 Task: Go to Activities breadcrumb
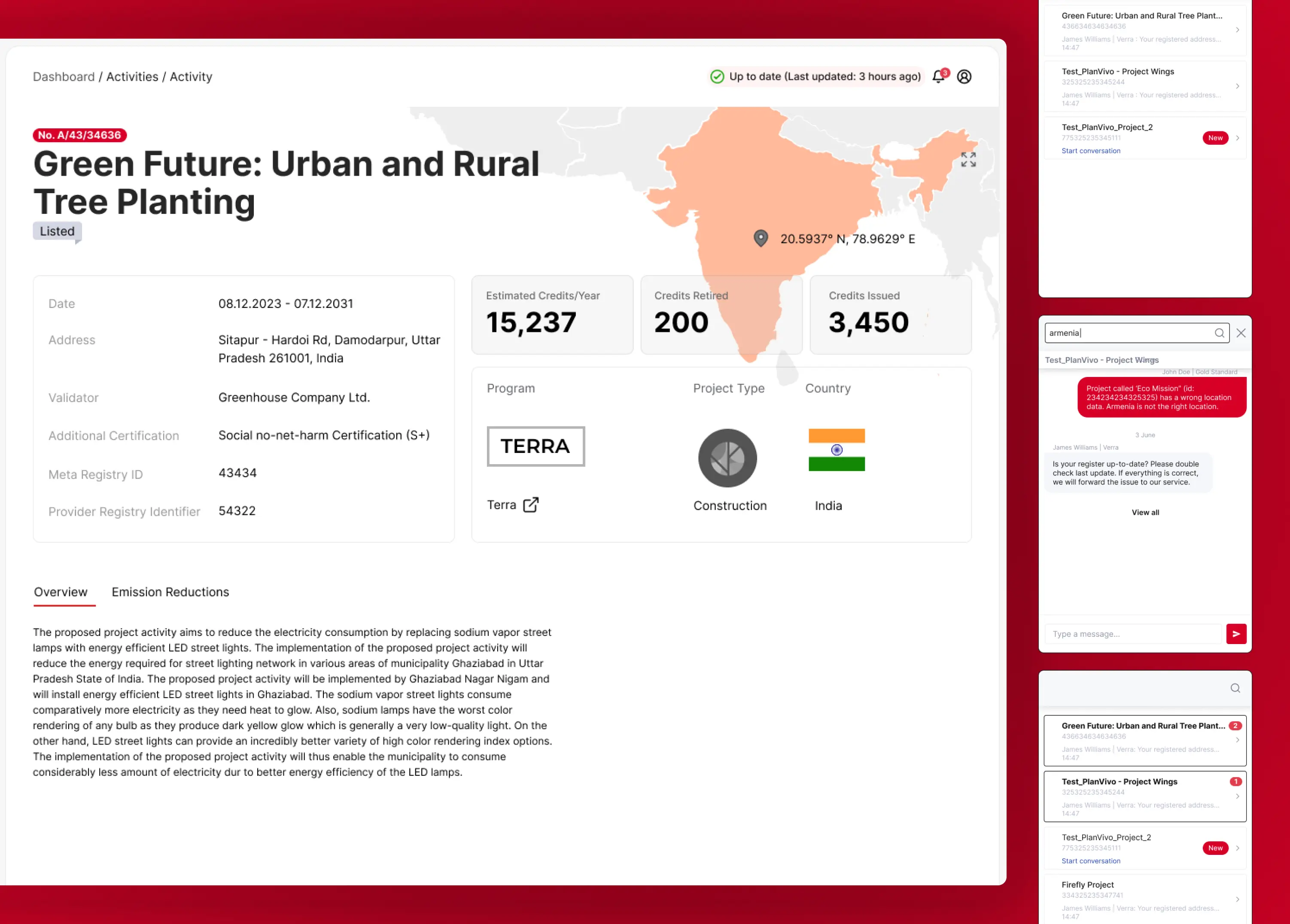coord(132,77)
